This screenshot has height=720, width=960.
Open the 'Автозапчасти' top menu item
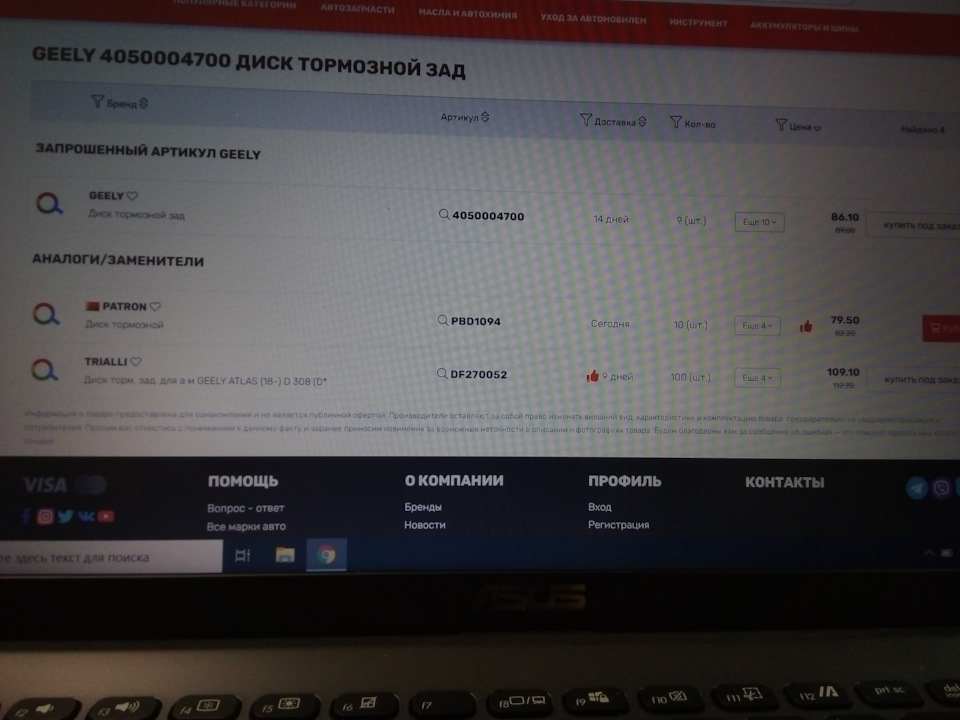pyautogui.click(x=357, y=8)
